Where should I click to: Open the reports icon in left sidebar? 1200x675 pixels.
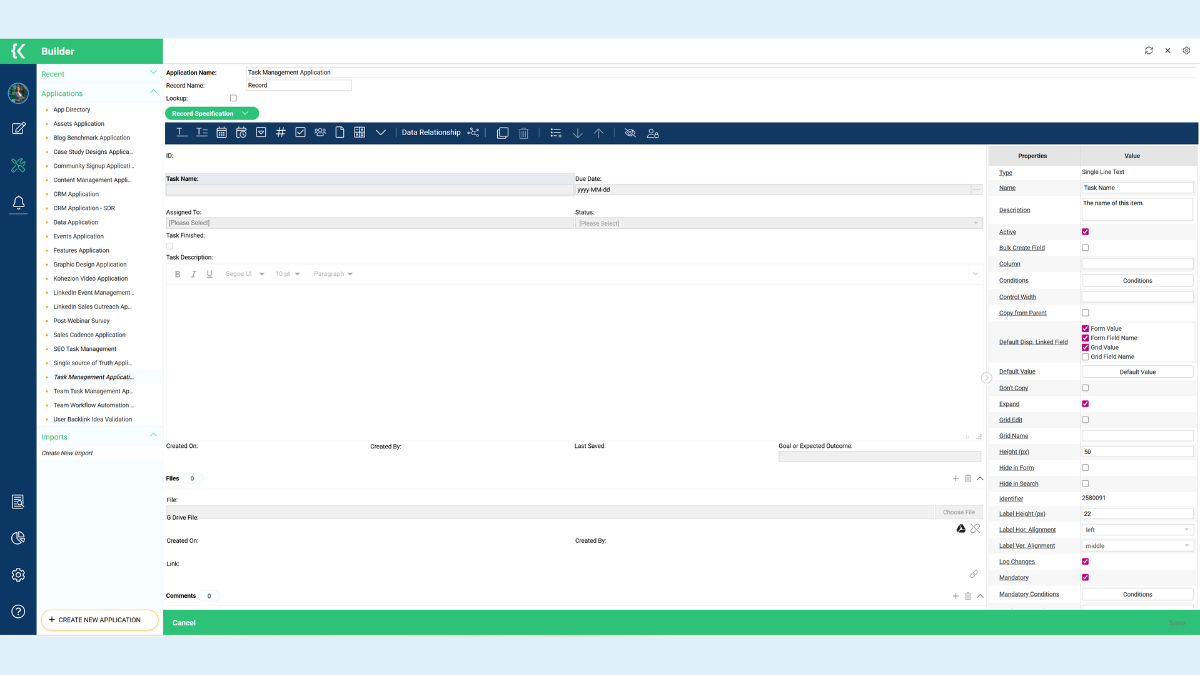(18, 502)
